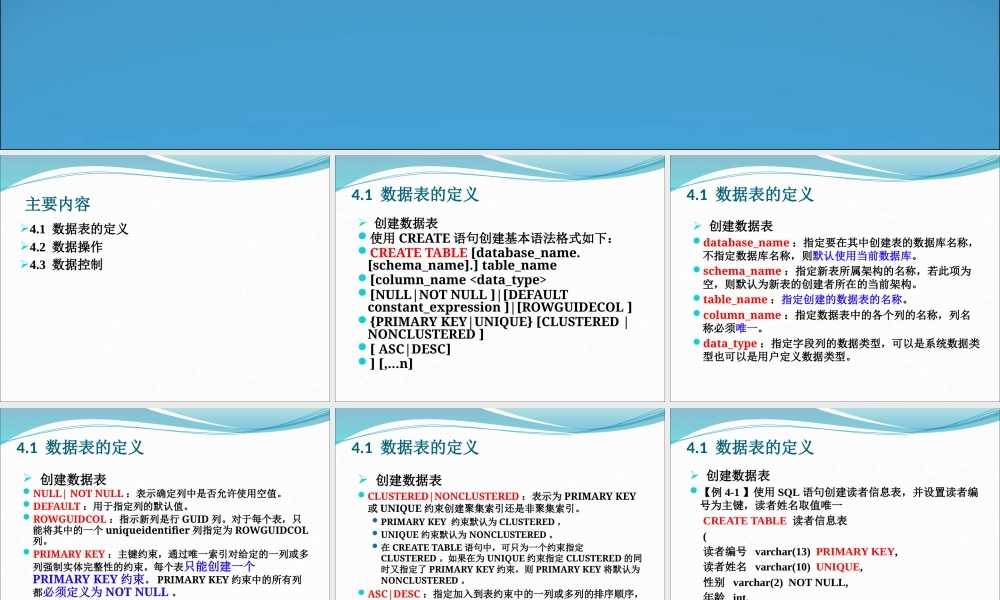1000x600 pixels.
Task: Click the 【例 4-1】使用 SQL 语句 line
Action: coord(839,492)
